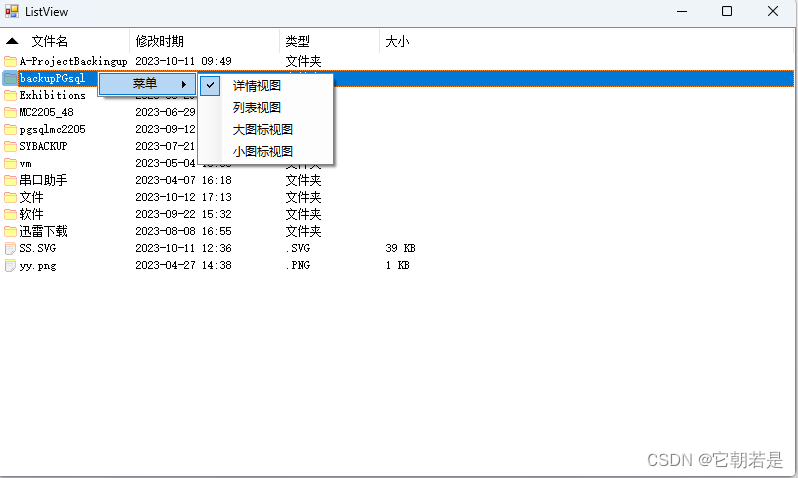Image resolution: width=798 pixels, height=478 pixels.
Task: Click the date 2023-10-11 12:36
Action: pyautogui.click(x=183, y=248)
